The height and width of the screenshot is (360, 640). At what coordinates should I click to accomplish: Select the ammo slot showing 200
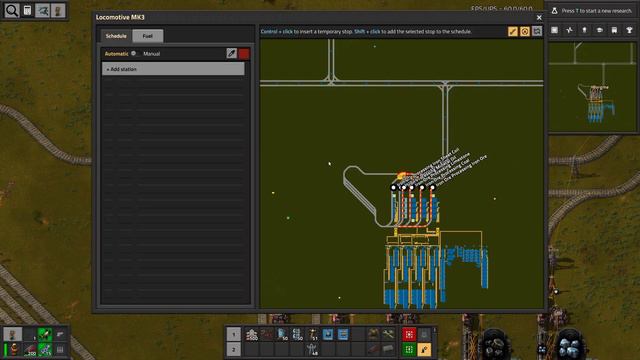click(30, 349)
